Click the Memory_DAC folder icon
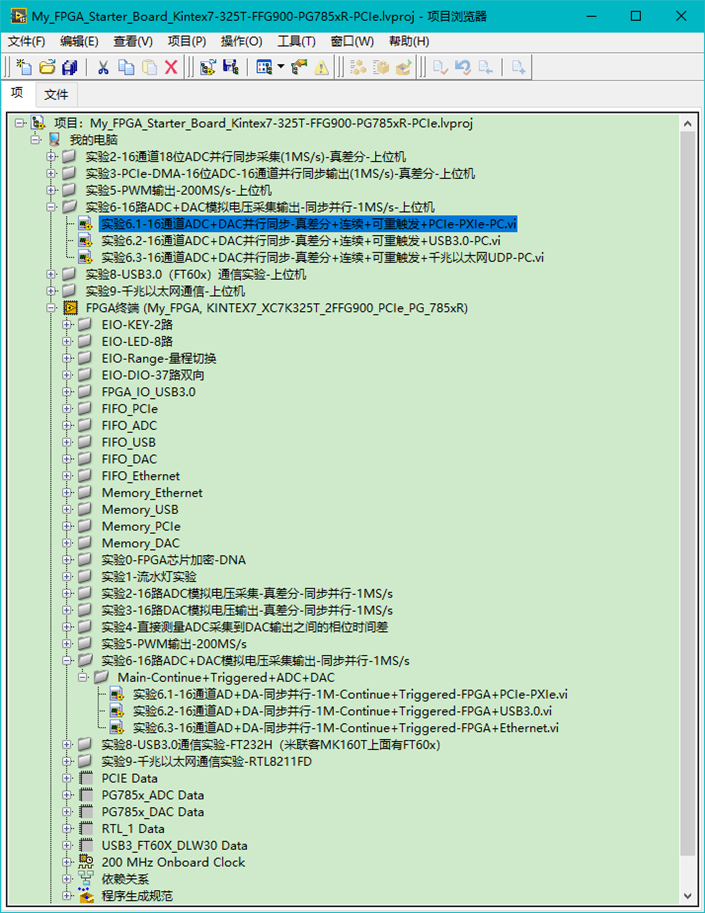The width and height of the screenshot is (705, 913). click(x=85, y=543)
